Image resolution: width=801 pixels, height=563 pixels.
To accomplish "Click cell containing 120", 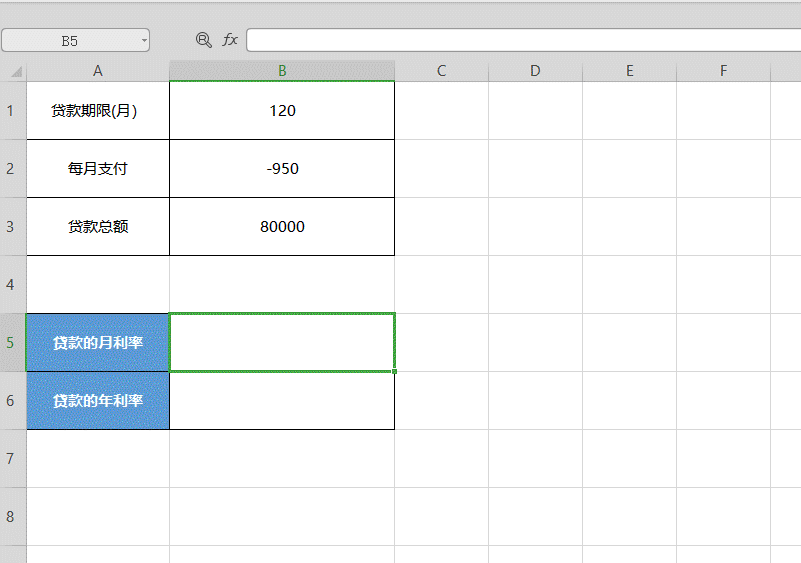I will click(x=282, y=110).
